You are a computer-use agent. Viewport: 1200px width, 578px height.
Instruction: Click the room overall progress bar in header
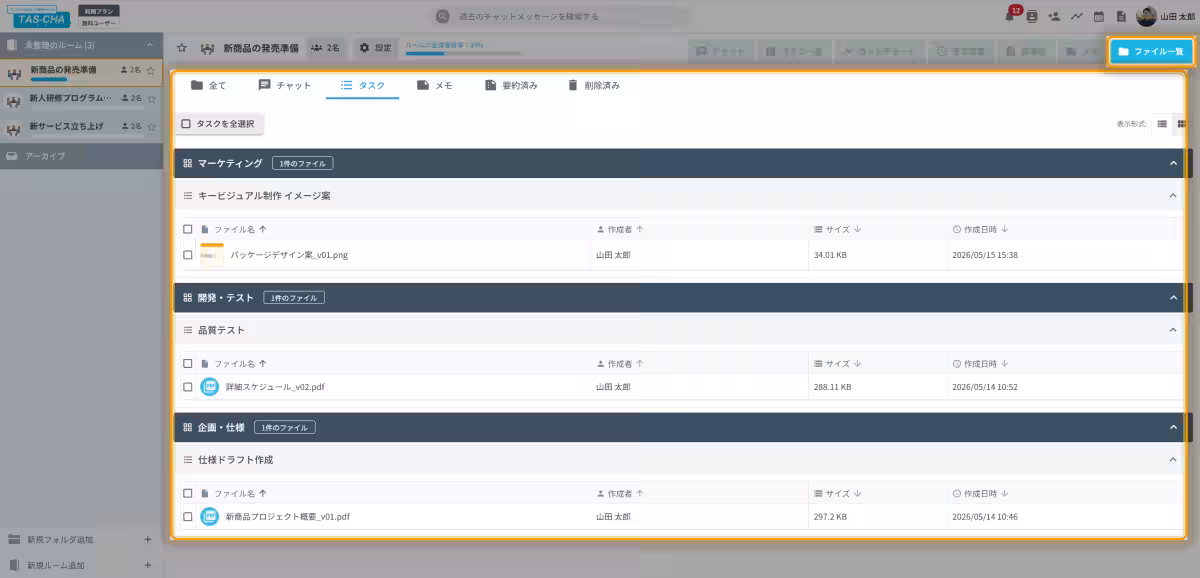[465, 54]
